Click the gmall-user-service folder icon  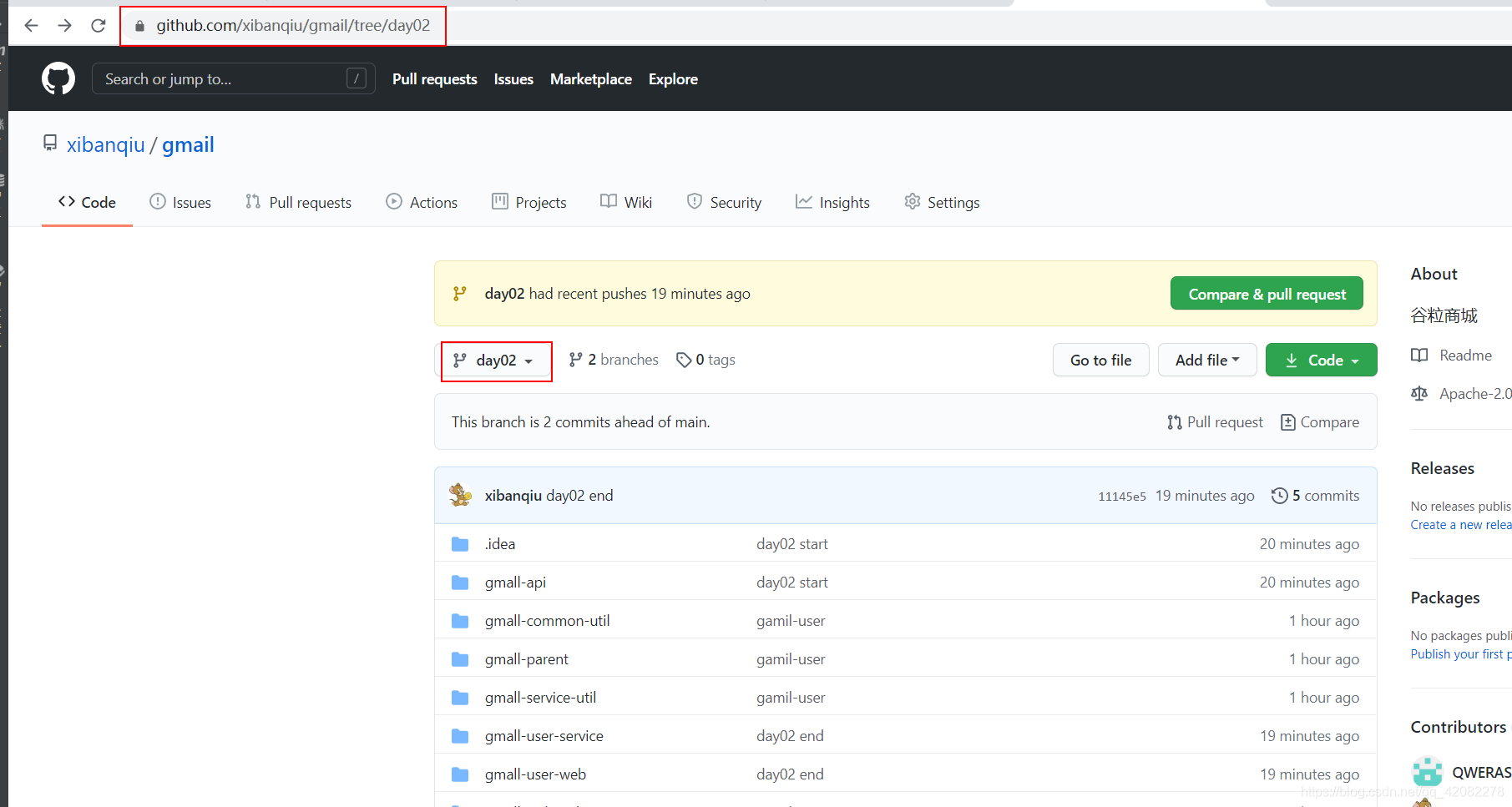460,736
